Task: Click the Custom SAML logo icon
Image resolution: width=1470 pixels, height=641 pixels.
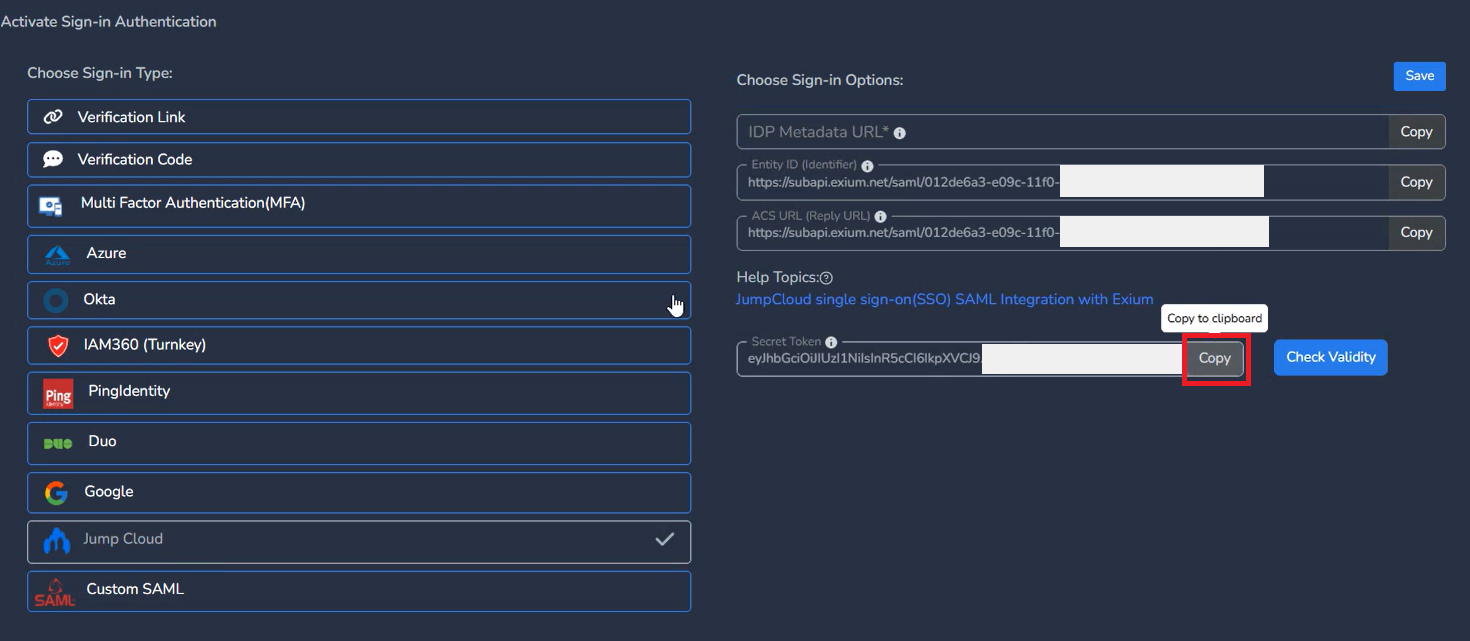Action: [x=55, y=592]
